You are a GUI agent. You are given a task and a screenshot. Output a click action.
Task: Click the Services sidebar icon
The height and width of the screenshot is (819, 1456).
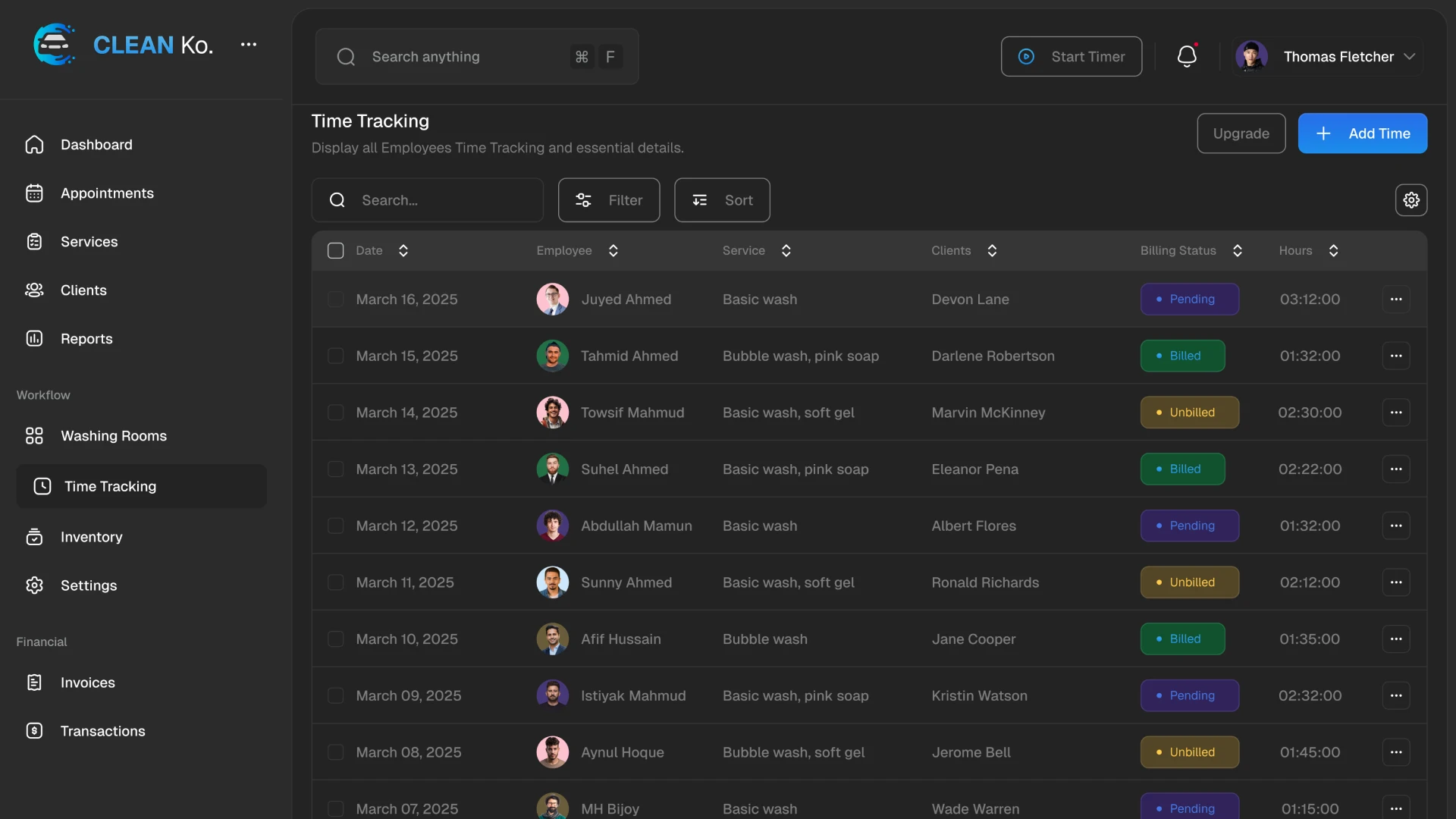(x=34, y=241)
